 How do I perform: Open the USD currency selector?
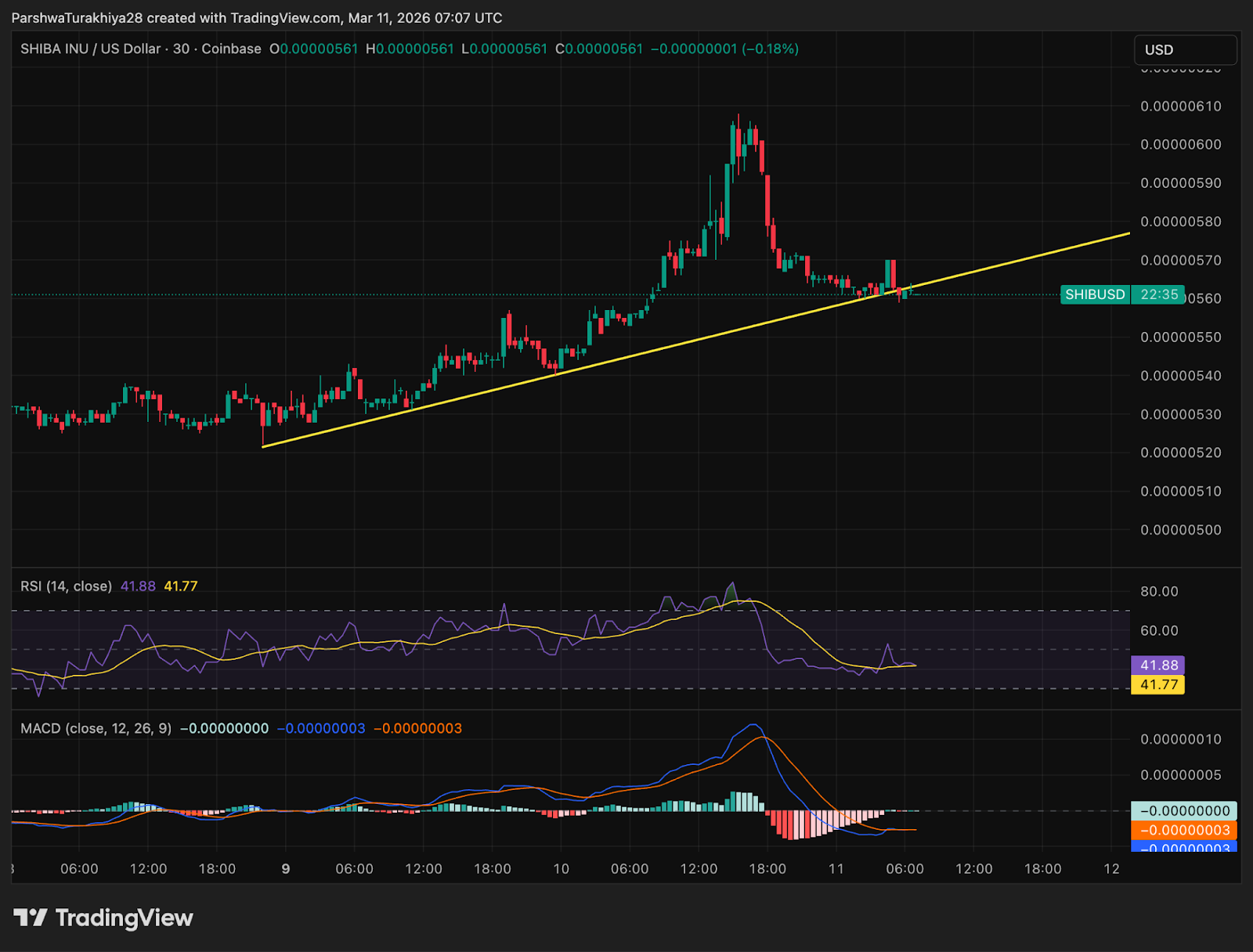[x=1185, y=49]
